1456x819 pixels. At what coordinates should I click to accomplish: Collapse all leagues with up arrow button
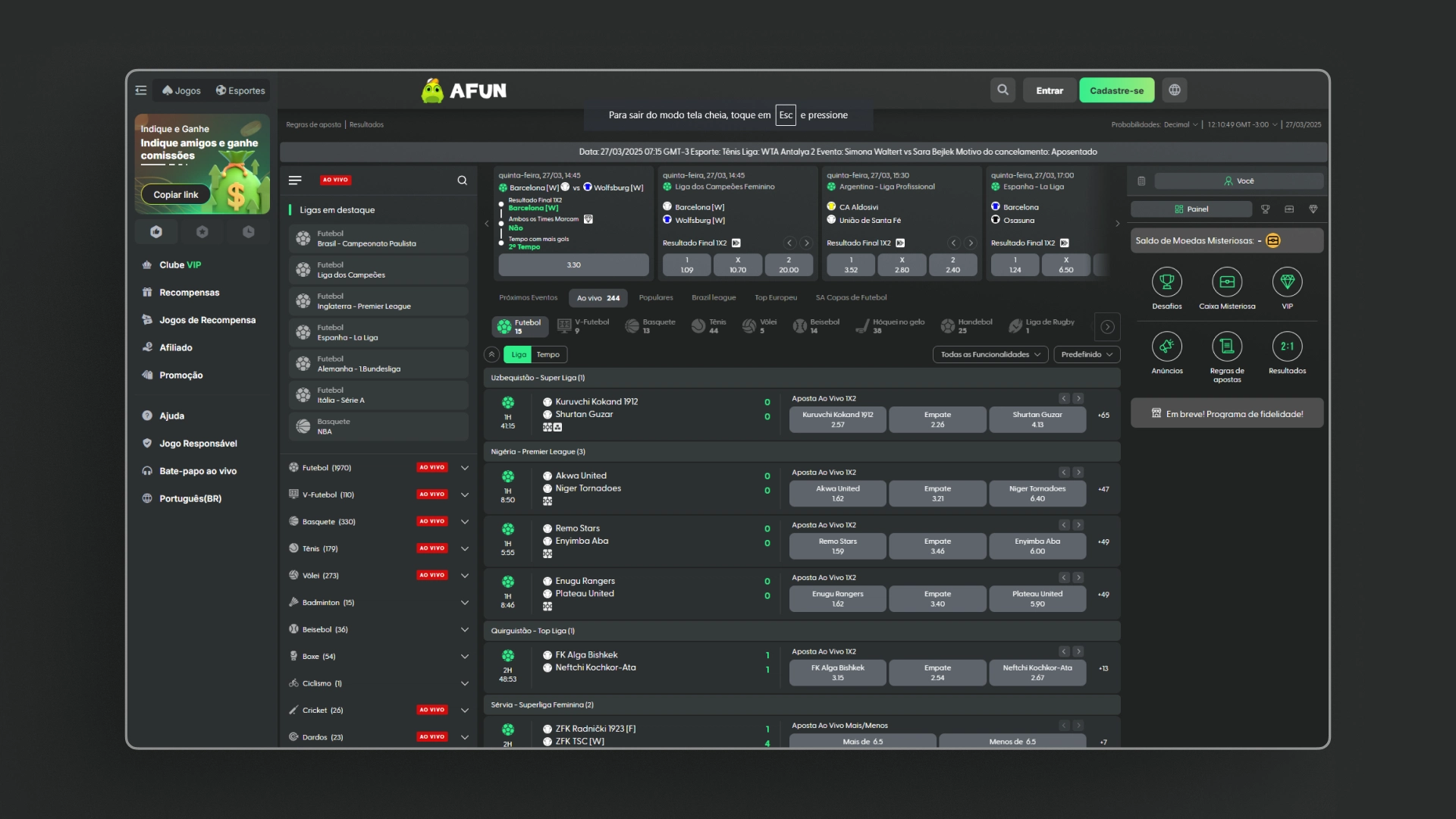pyautogui.click(x=491, y=355)
